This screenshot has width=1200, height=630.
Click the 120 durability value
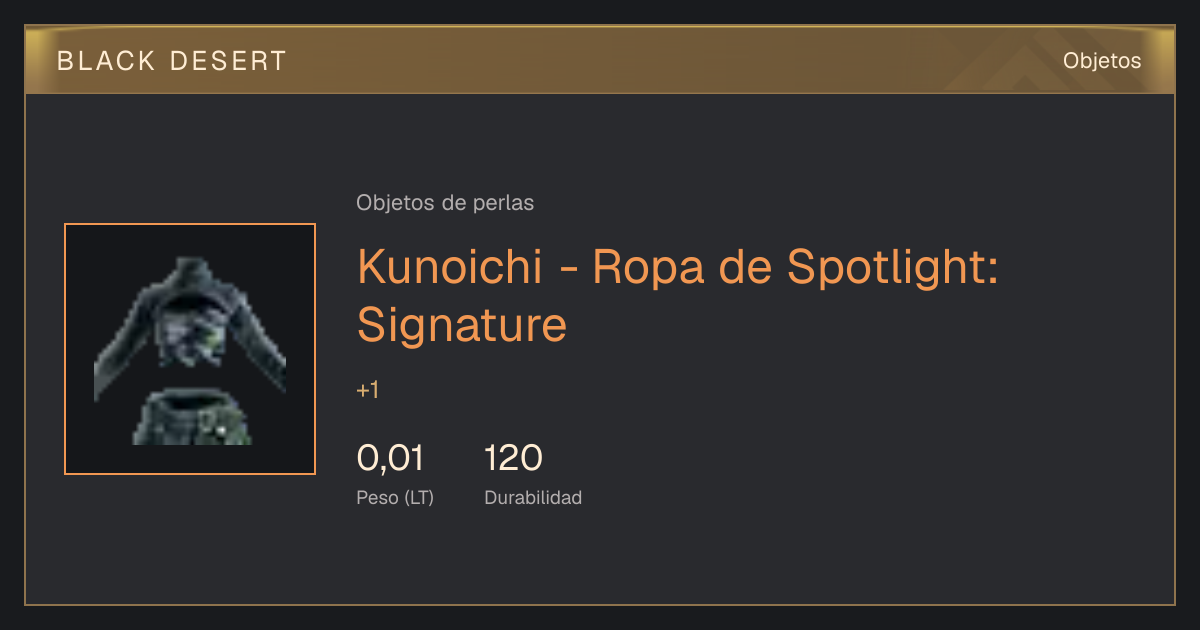tap(513, 459)
